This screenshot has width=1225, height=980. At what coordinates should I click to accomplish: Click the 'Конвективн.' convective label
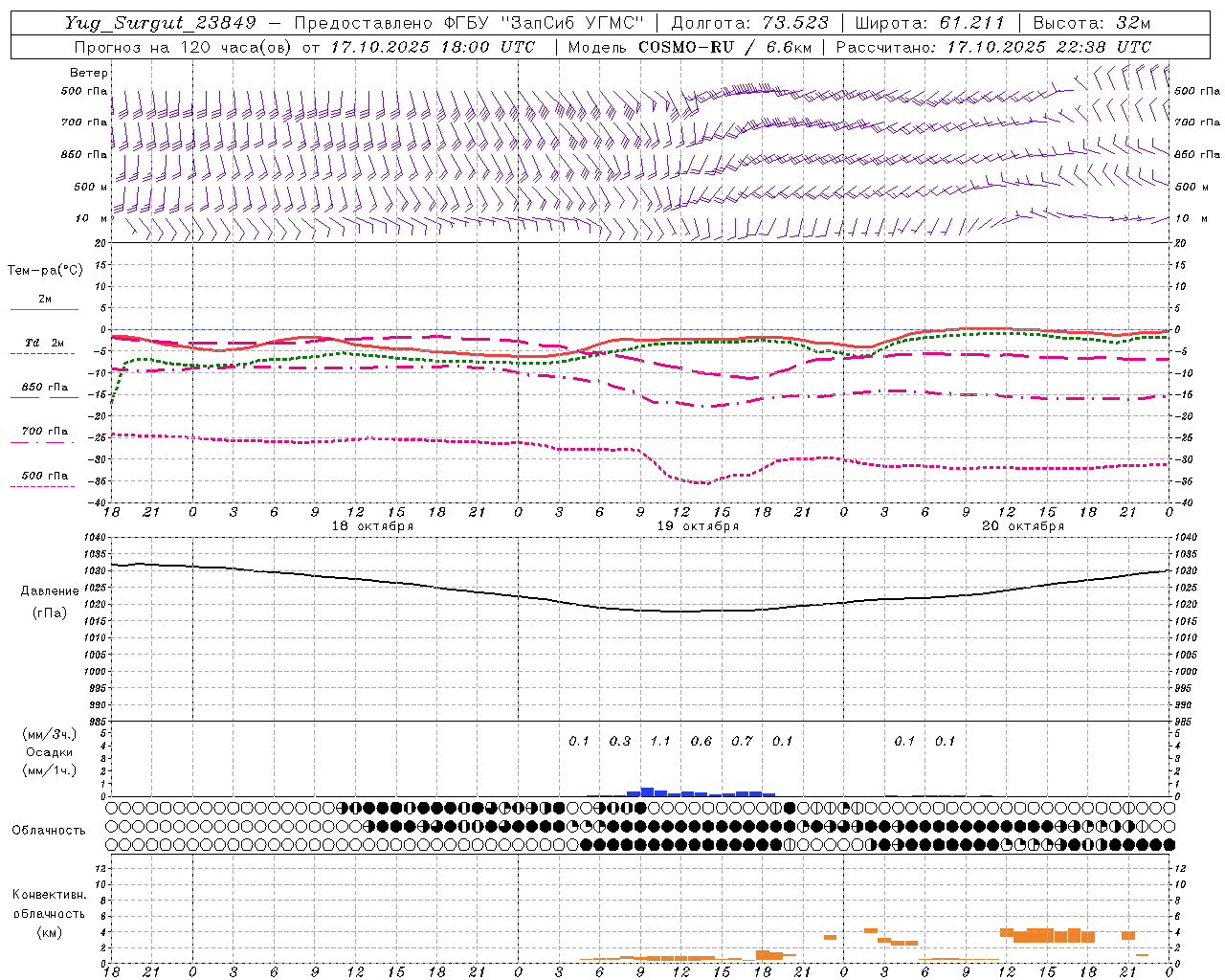click(49, 895)
